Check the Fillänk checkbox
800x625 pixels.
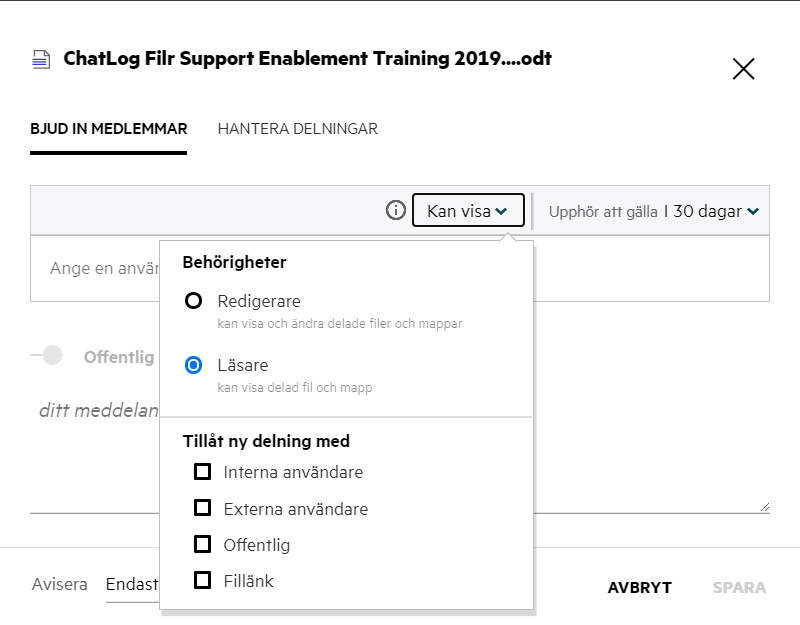coord(202,580)
